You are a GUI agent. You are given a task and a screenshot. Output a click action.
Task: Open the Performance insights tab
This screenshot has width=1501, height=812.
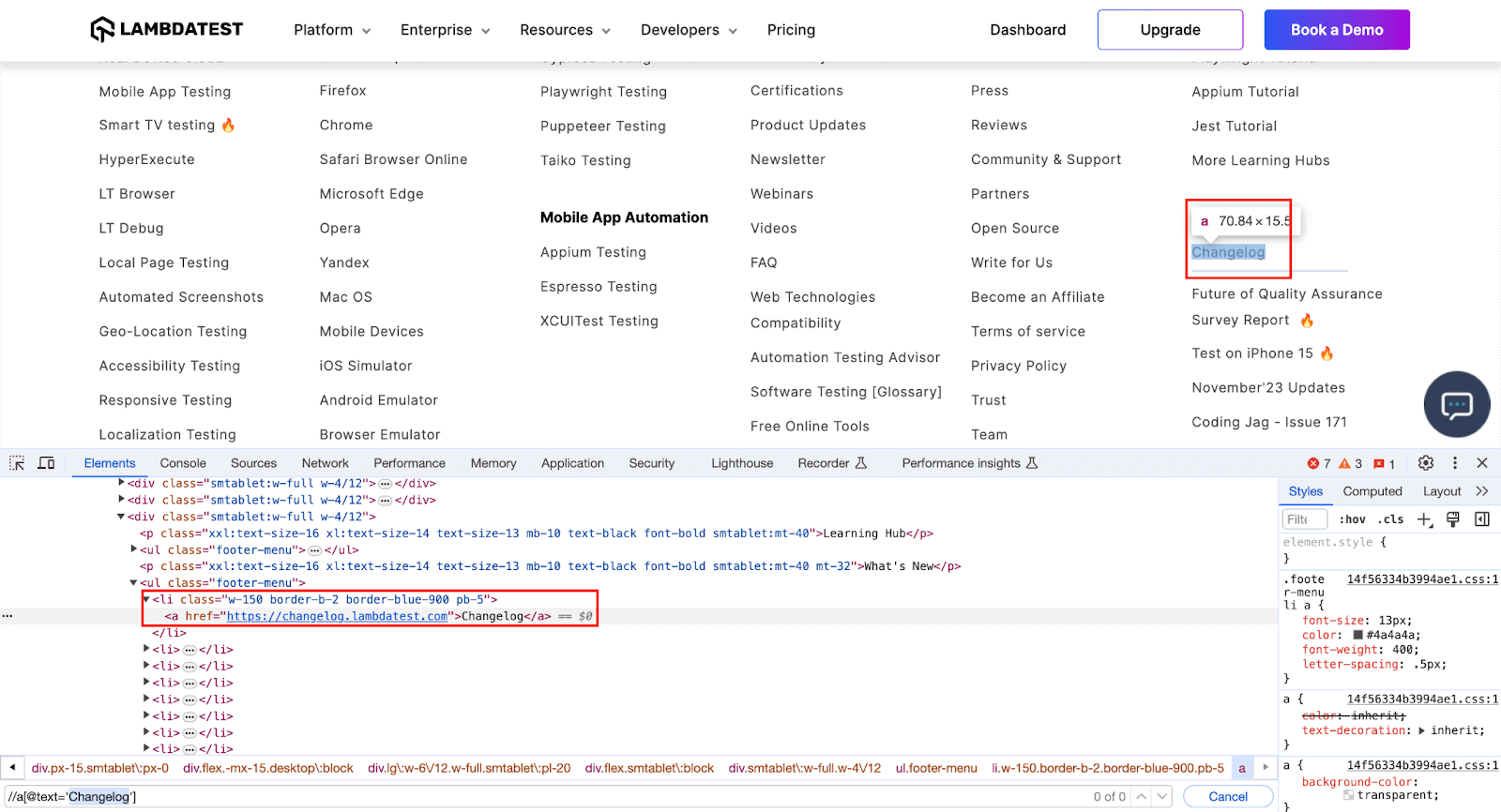970,463
